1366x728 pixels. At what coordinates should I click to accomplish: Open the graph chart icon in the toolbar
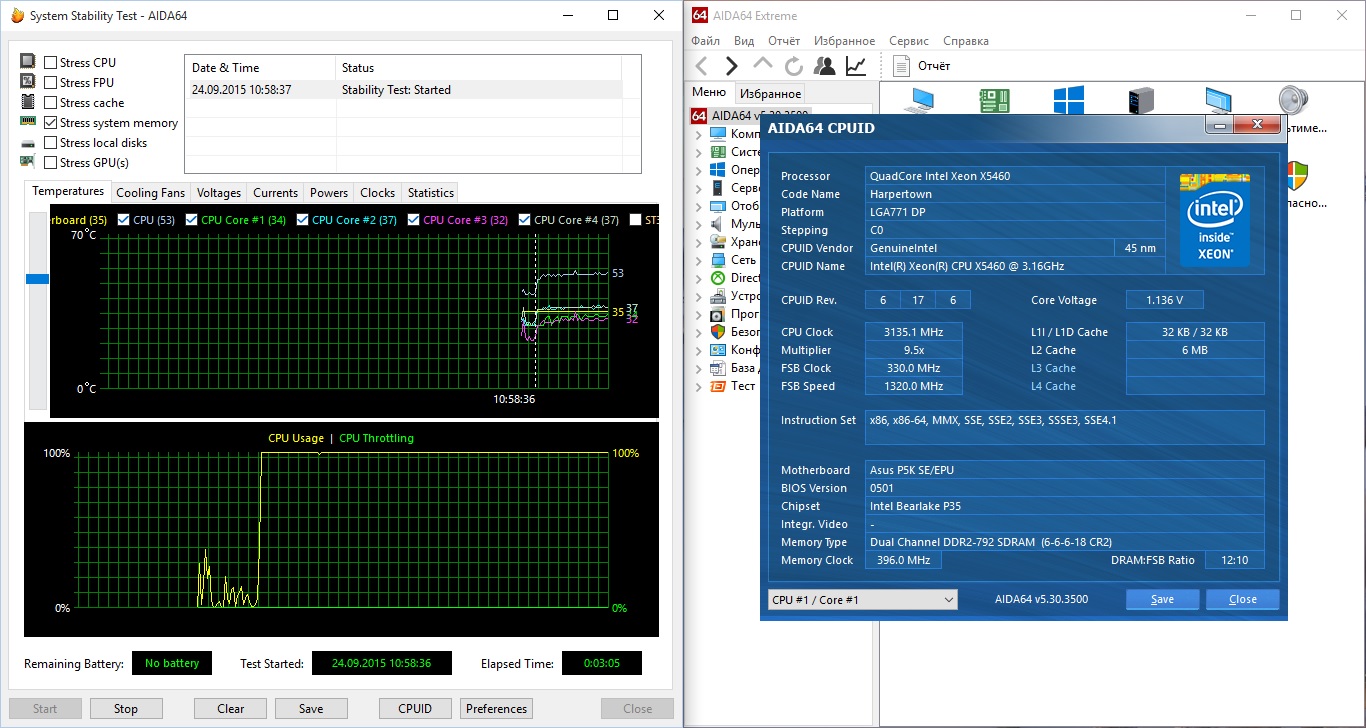(856, 66)
